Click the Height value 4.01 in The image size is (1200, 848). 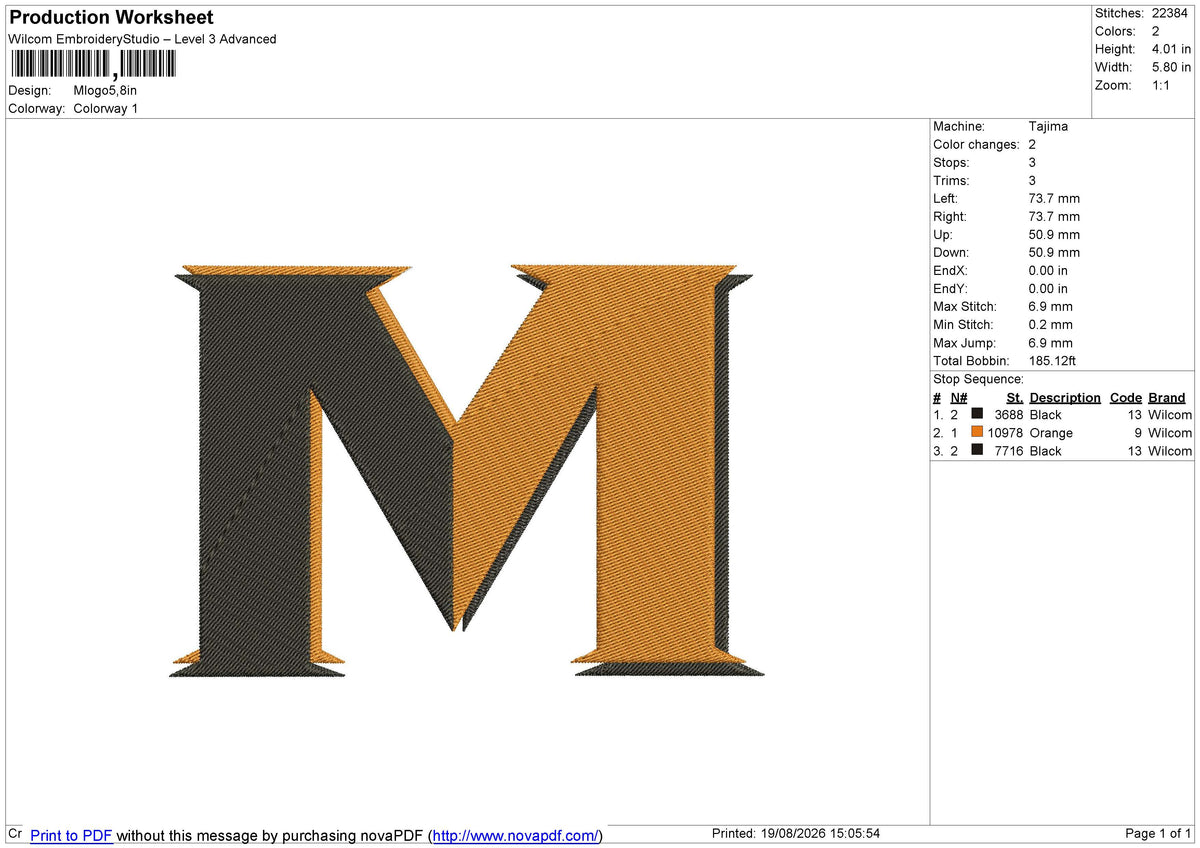[1172, 49]
